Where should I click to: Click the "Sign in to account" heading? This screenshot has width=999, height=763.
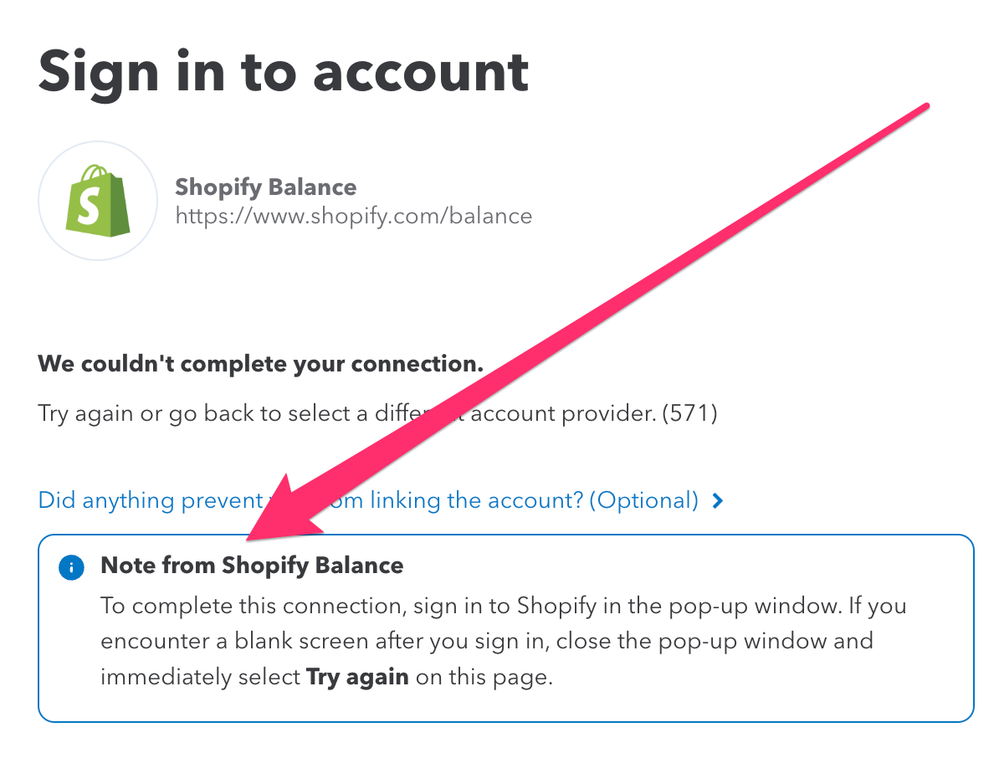283,71
